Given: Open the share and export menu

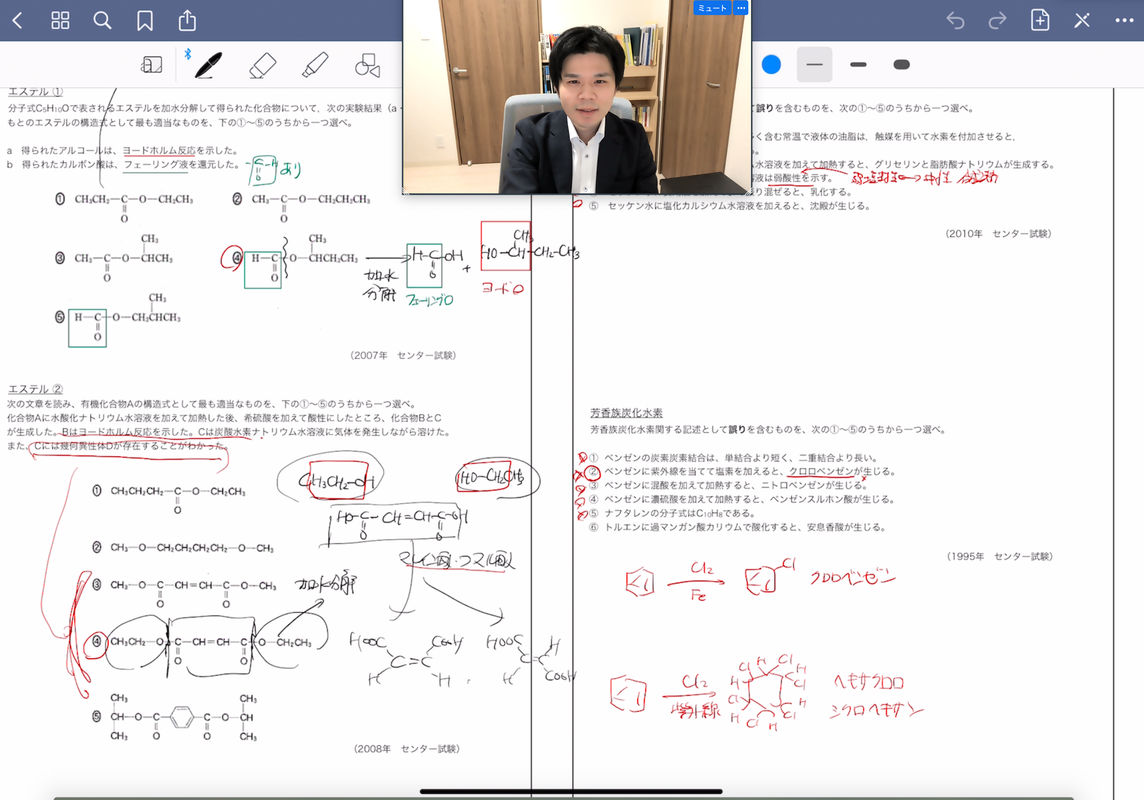Looking at the screenshot, I should click(188, 20).
